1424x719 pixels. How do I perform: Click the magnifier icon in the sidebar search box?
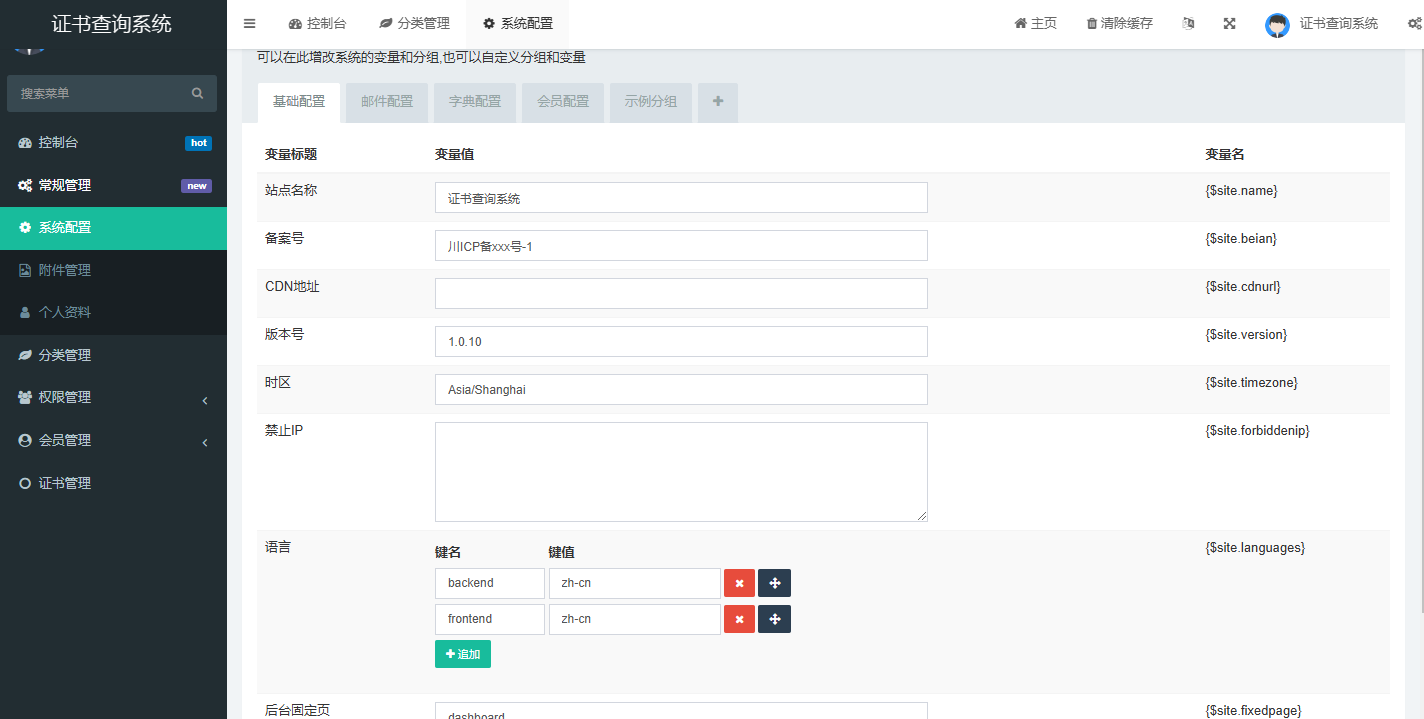tap(196, 93)
